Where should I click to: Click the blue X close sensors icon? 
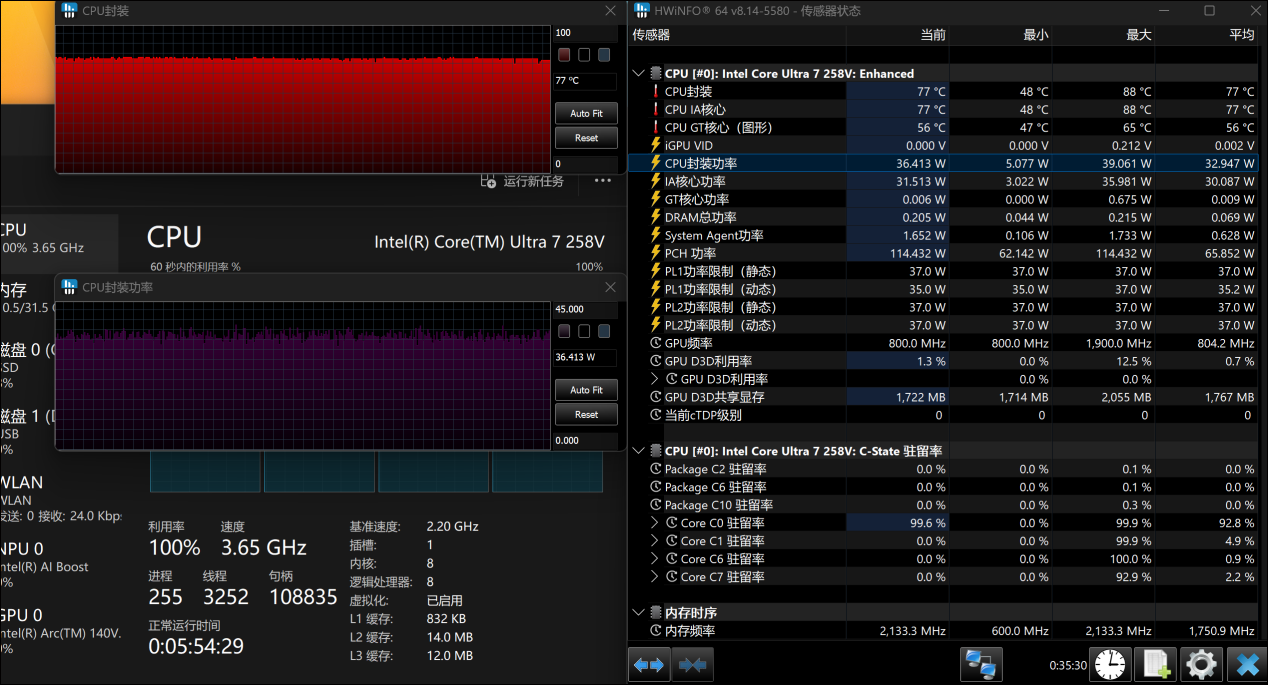pyautogui.click(x=1246, y=664)
